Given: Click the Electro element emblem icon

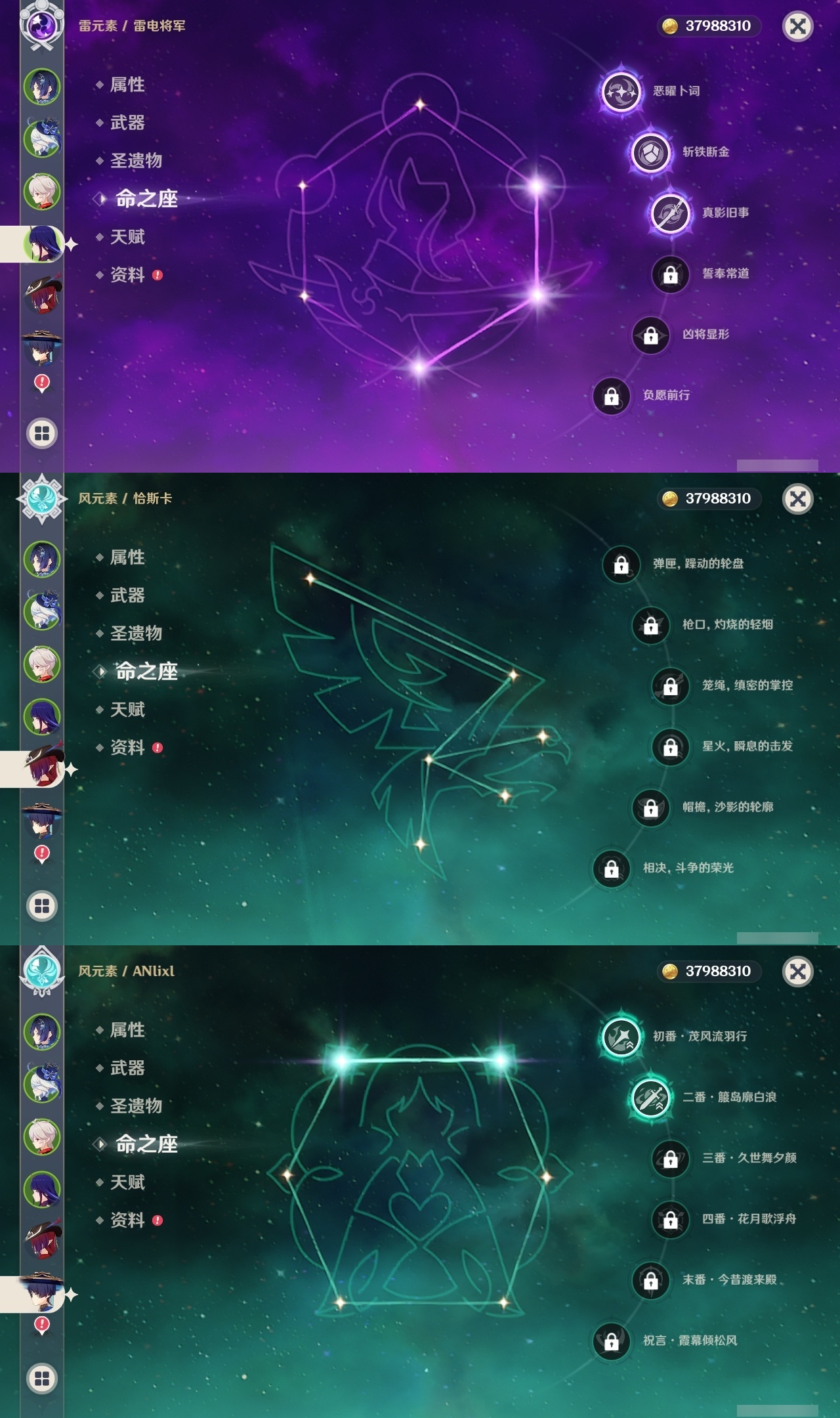Looking at the screenshot, I should click(x=42, y=26).
